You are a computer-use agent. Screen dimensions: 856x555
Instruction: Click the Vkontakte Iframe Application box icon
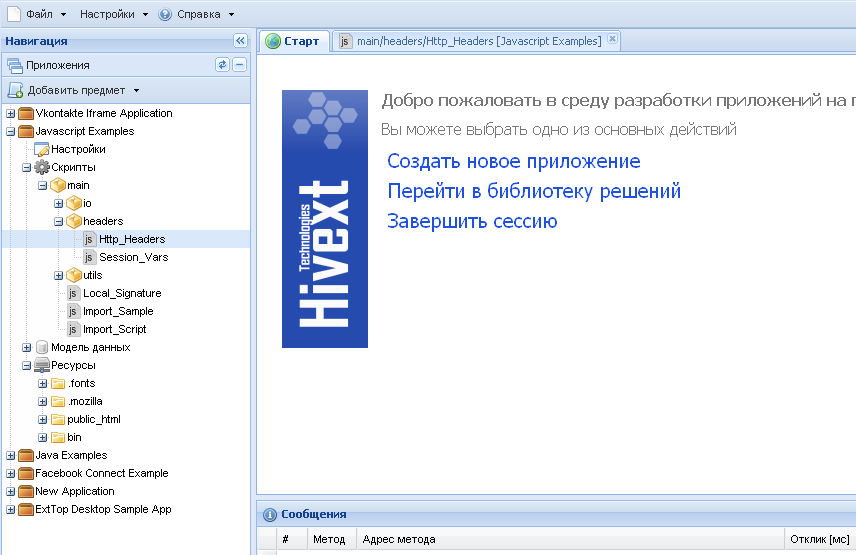click(x=26, y=114)
